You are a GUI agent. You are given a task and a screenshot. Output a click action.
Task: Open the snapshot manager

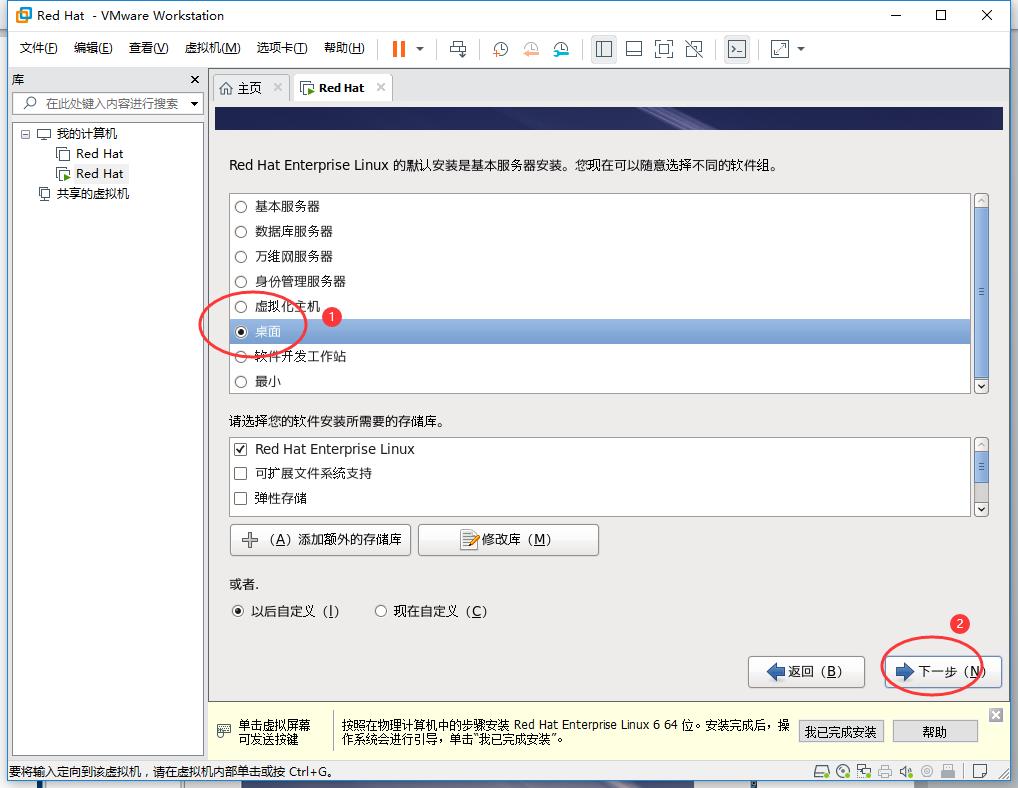pyautogui.click(x=561, y=49)
